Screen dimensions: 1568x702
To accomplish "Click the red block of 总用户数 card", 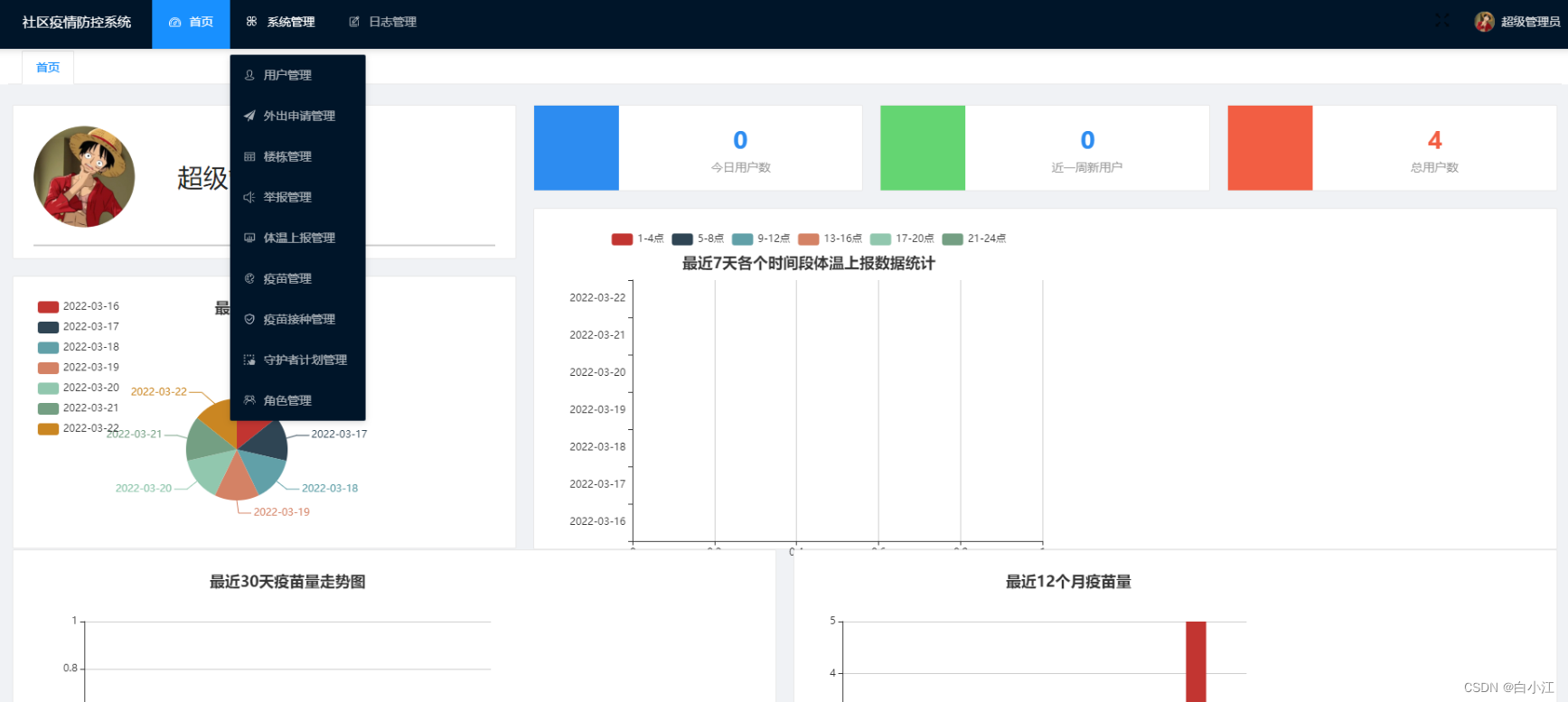I will click(1270, 148).
